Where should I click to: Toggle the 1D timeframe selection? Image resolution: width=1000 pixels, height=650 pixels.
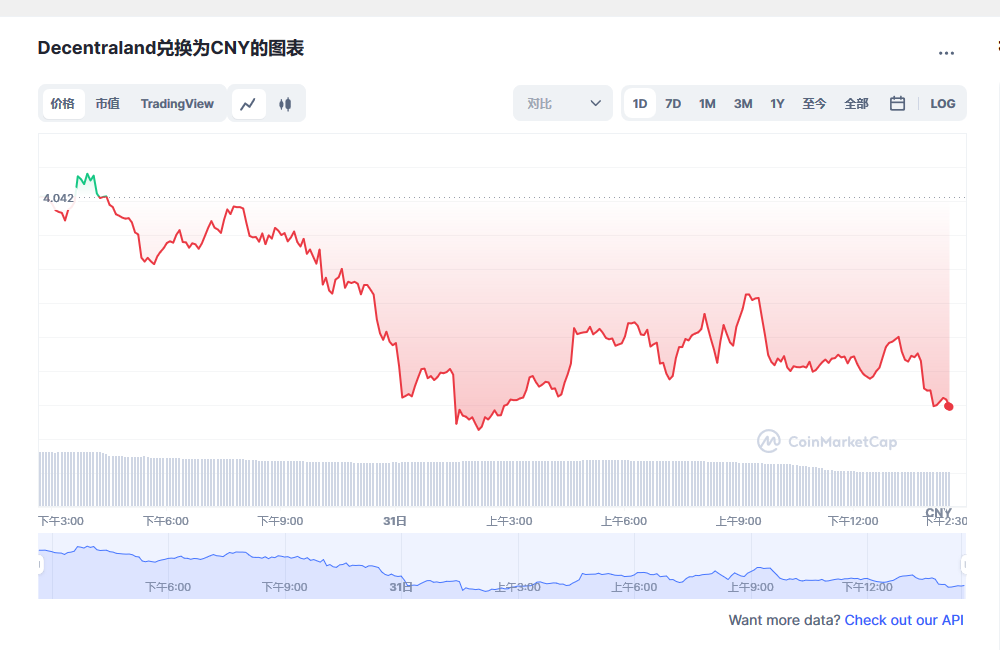(x=639, y=103)
